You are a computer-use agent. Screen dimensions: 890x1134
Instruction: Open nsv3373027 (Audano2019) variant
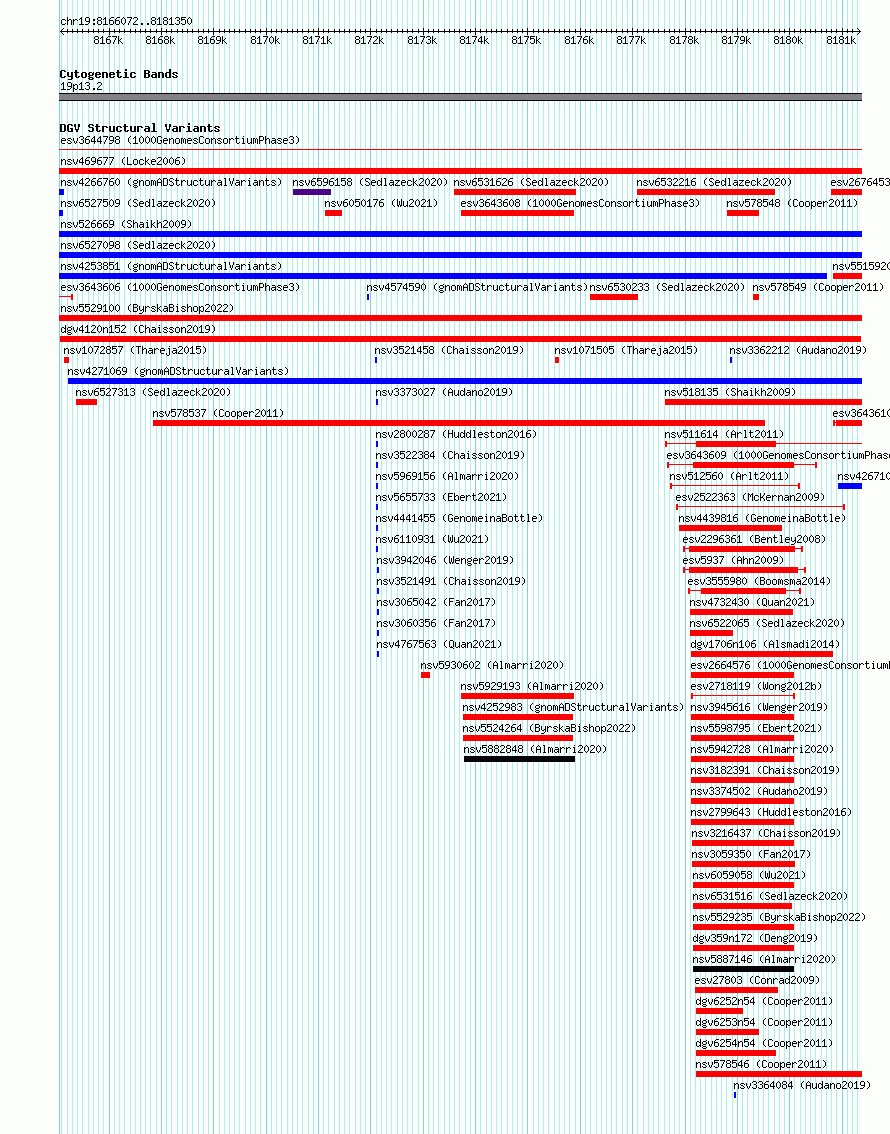[445, 392]
